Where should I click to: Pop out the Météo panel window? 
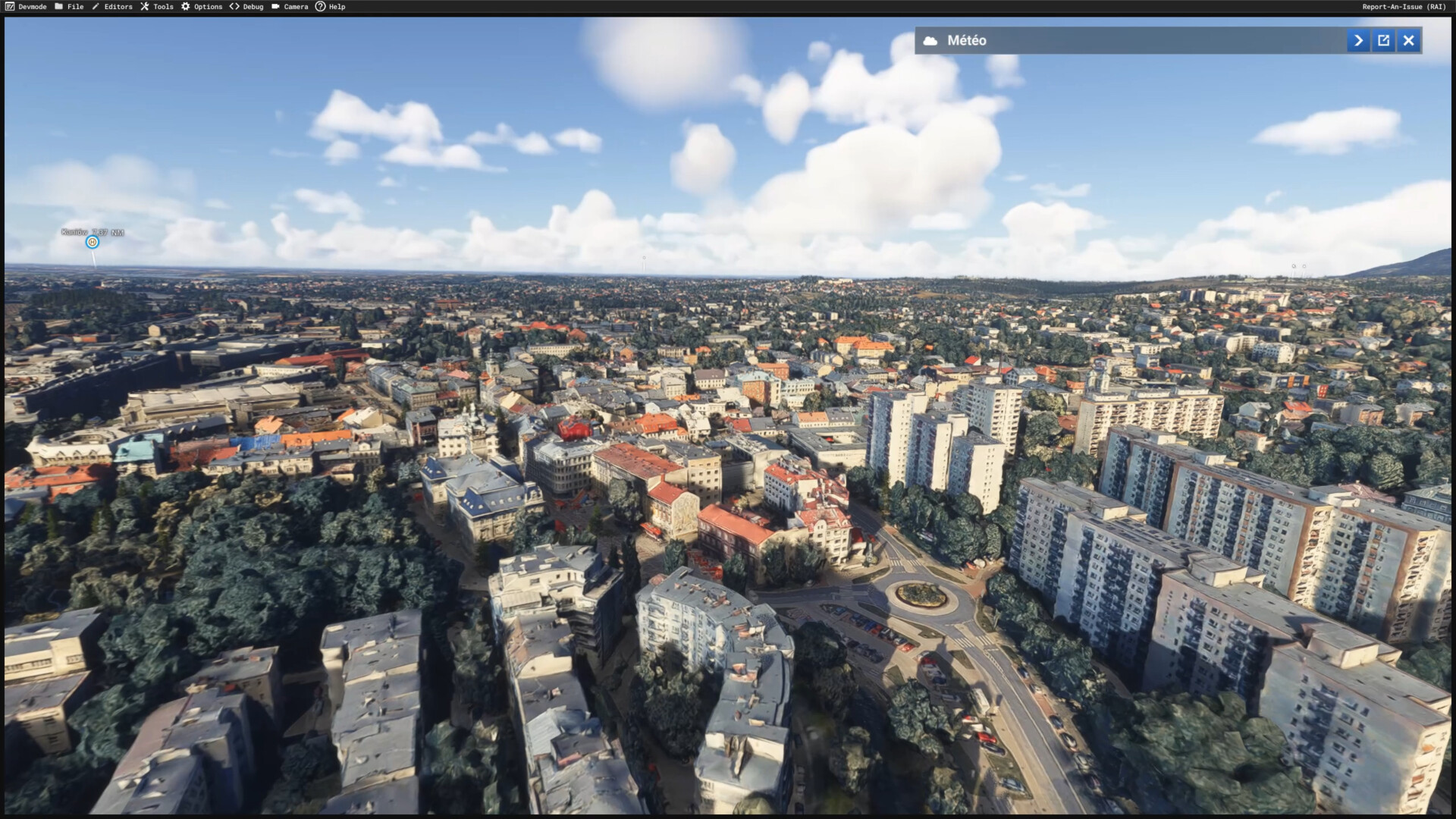[1383, 41]
